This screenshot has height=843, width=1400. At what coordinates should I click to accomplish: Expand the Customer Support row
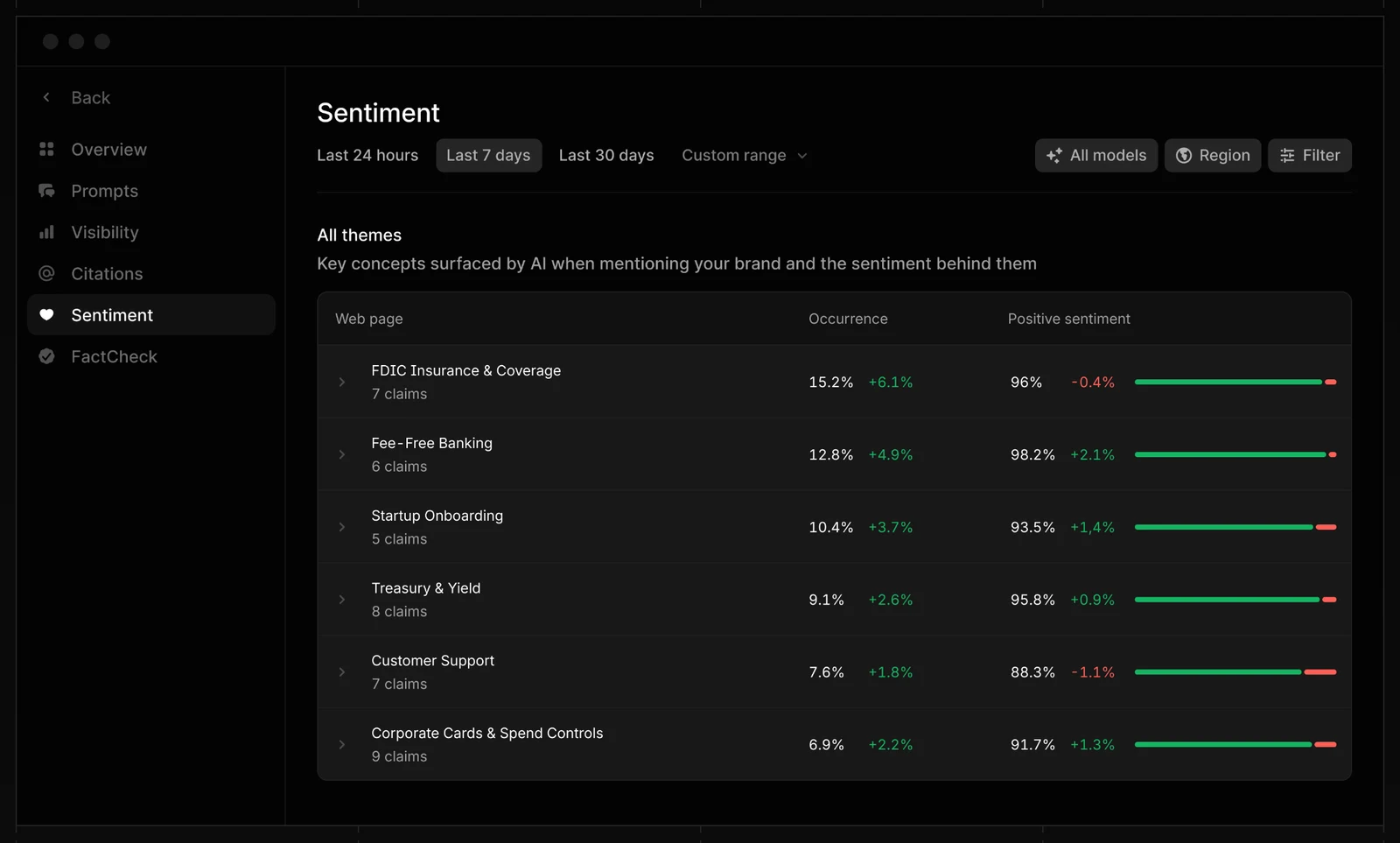pyautogui.click(x=342, y=672)
